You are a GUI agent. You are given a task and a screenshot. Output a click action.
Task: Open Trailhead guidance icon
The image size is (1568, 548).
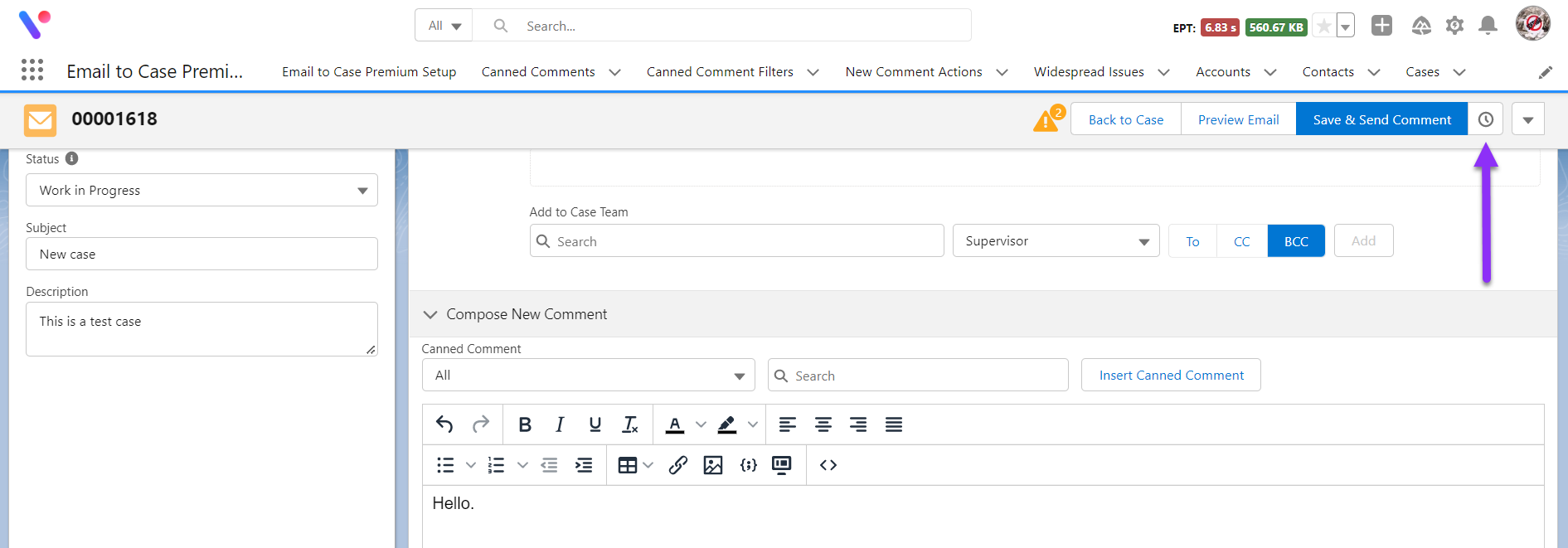[x=1421, y=26]
